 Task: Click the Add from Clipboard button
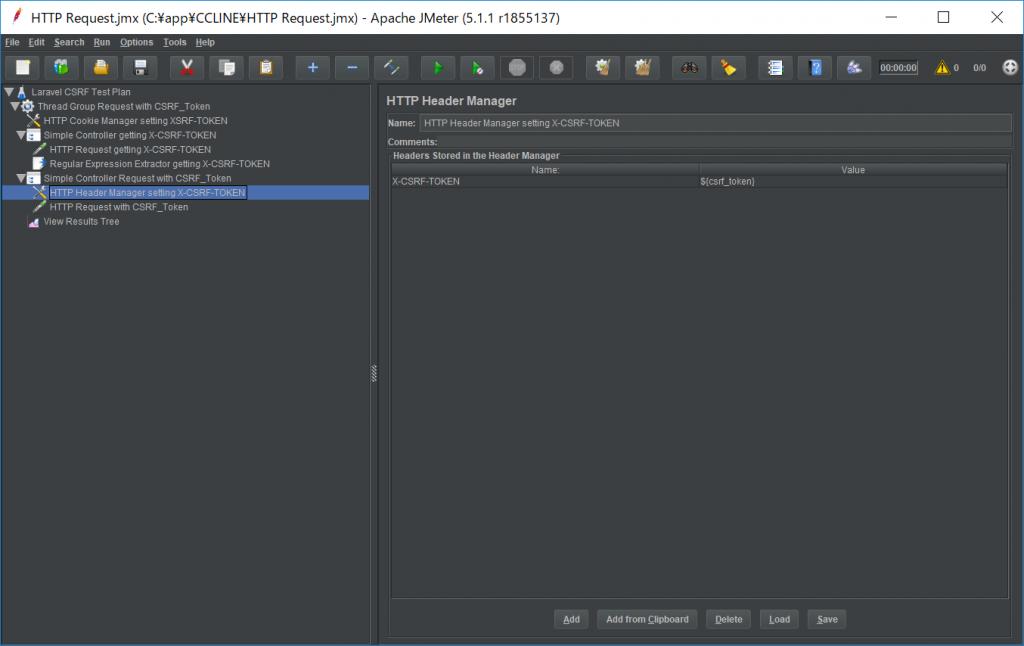pos(647,619)
